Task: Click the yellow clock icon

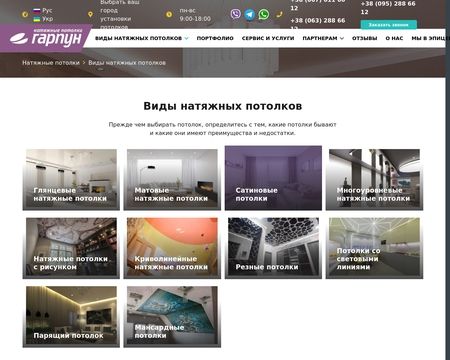Action: 169,14
